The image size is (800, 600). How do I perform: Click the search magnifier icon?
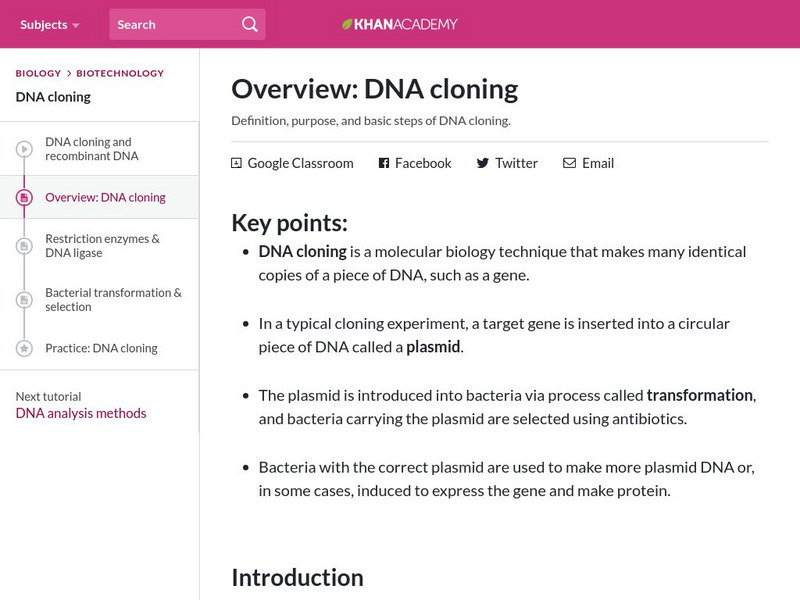(249, 24)
